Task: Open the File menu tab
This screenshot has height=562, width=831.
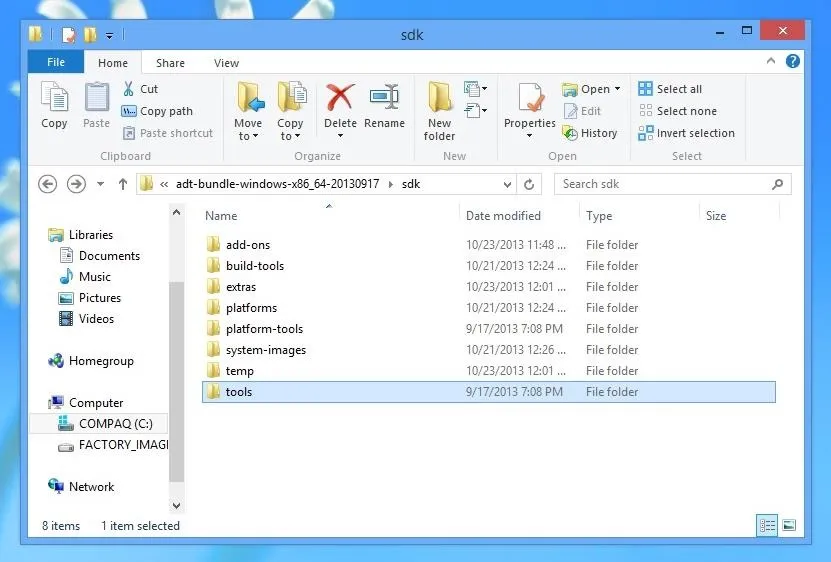Action: pos(56,62)
